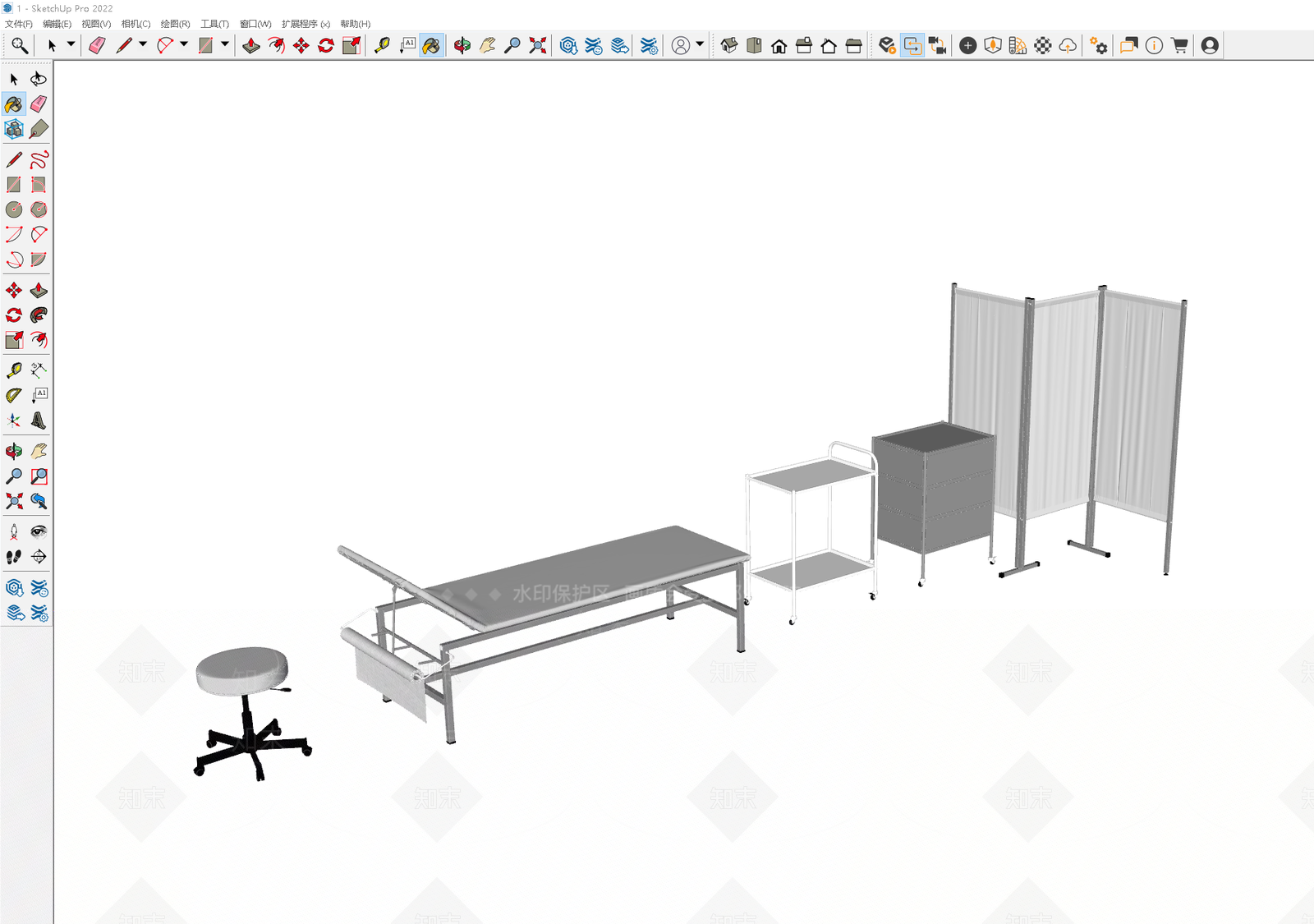Select the Scale tool in top toolbar
This screenshot has height=924, width=1314.
[x=351, y=45]
